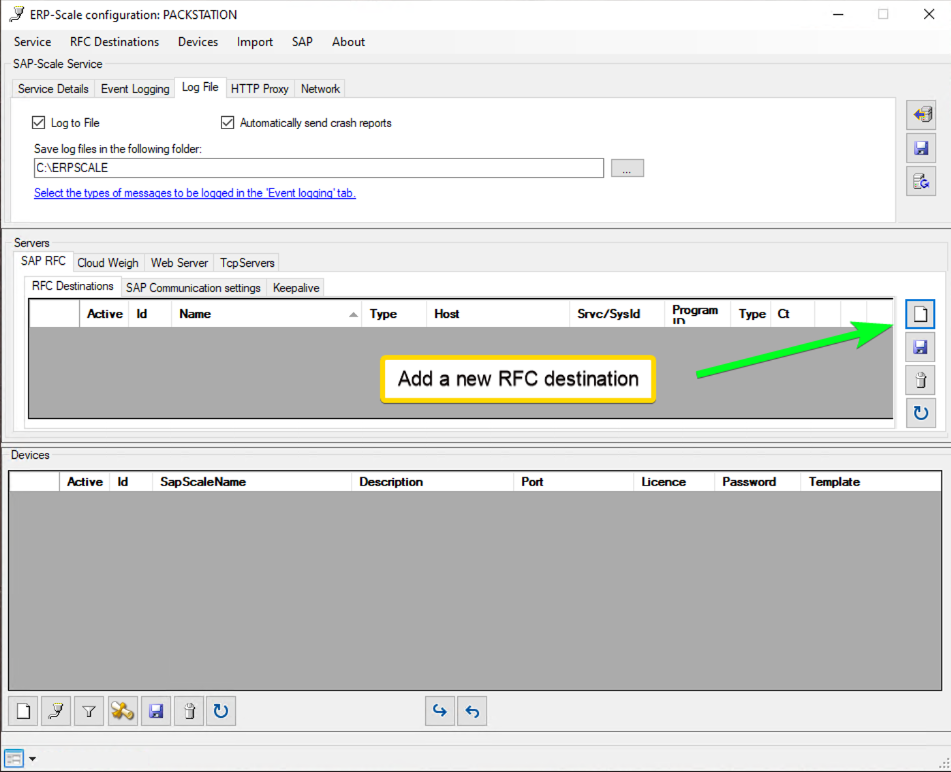This screenshot has height=772, width=951.
Task: Open the SAP Communication settings tab
Action: pyautogui.click(x=193, y=288)
